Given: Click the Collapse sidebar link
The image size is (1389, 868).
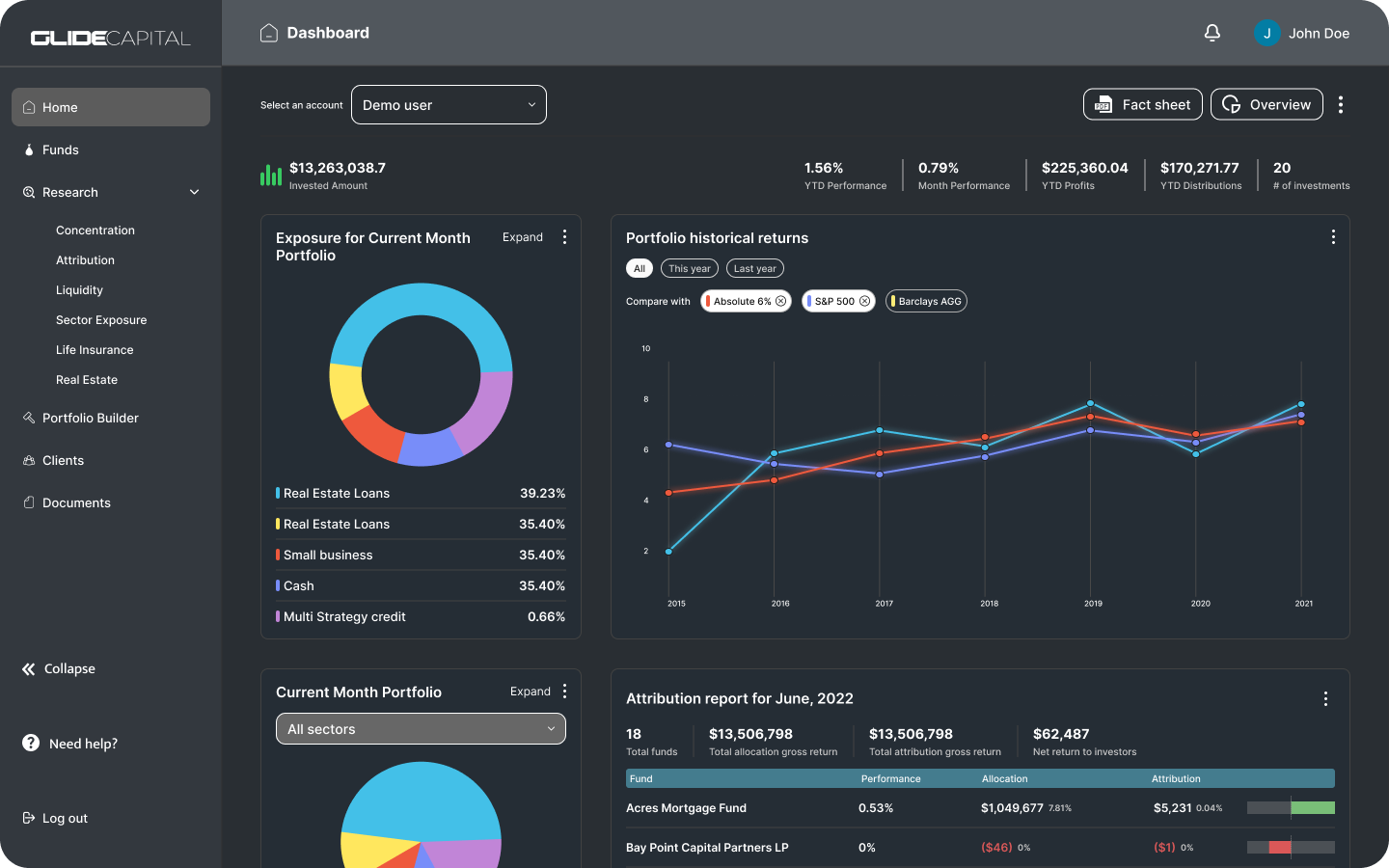Looking at the screenshot, I should [59, 668].
